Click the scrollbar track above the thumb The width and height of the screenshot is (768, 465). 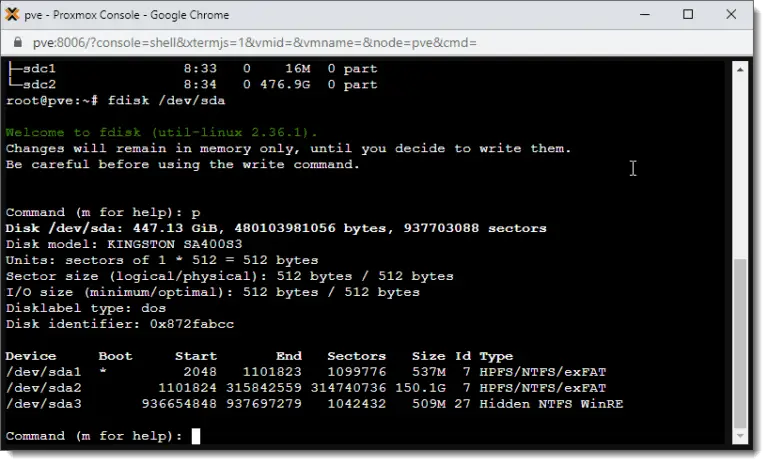point(740,160)
